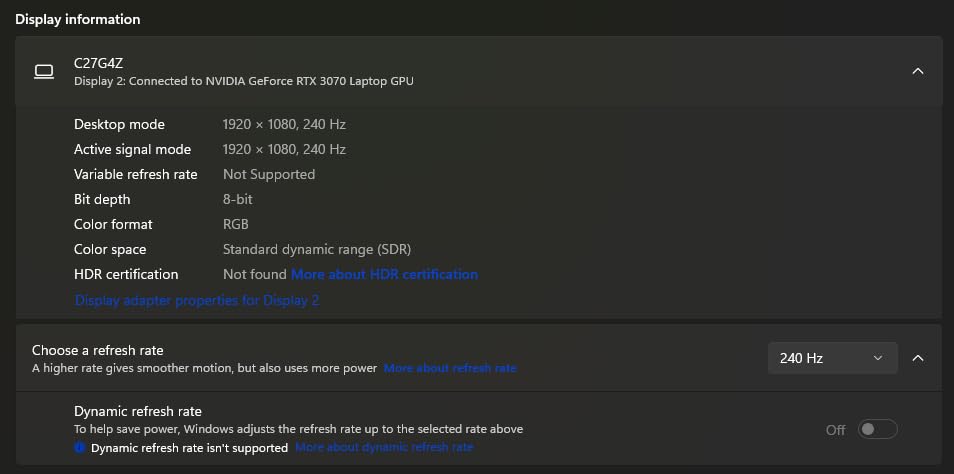Click the Active signal mode label
954x474 pixels.
pyautogui.click(x=132, y=149)
